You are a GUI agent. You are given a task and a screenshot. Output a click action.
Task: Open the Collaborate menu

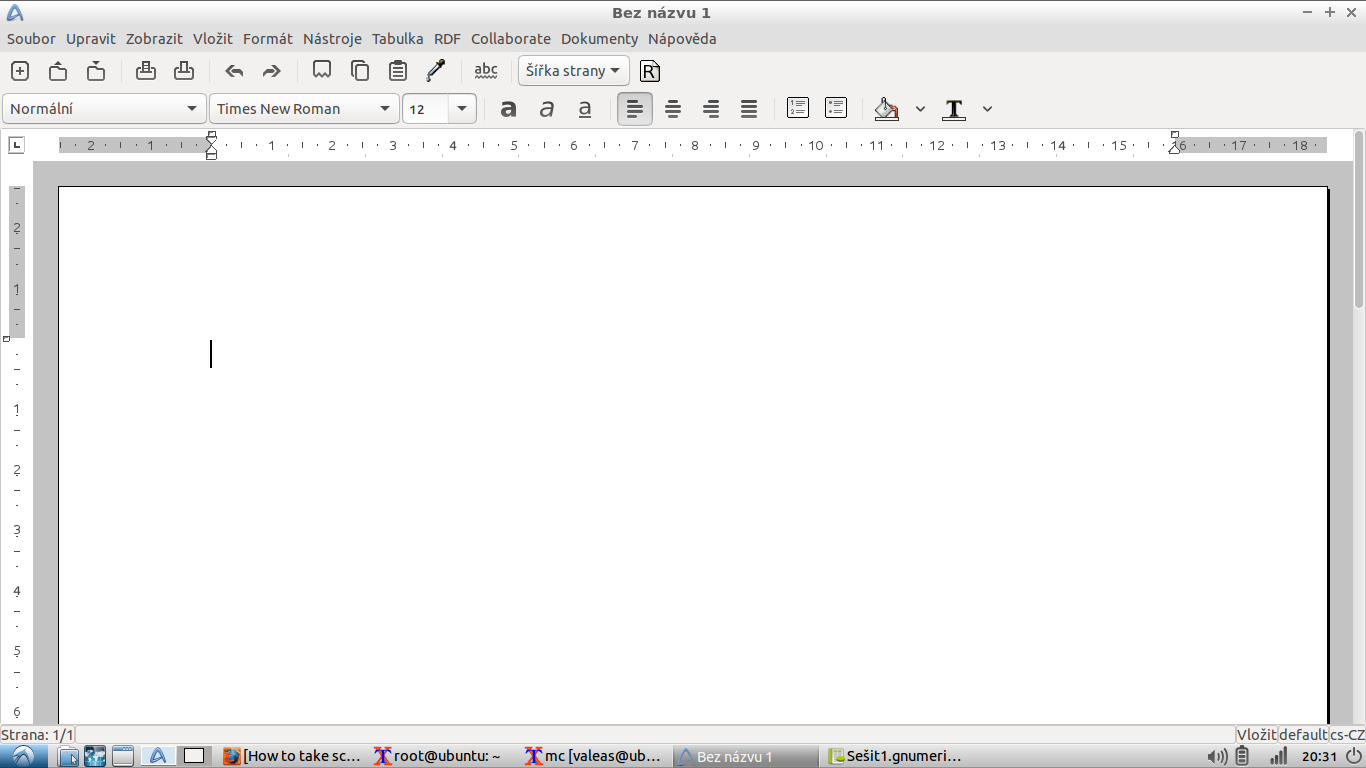511,39
